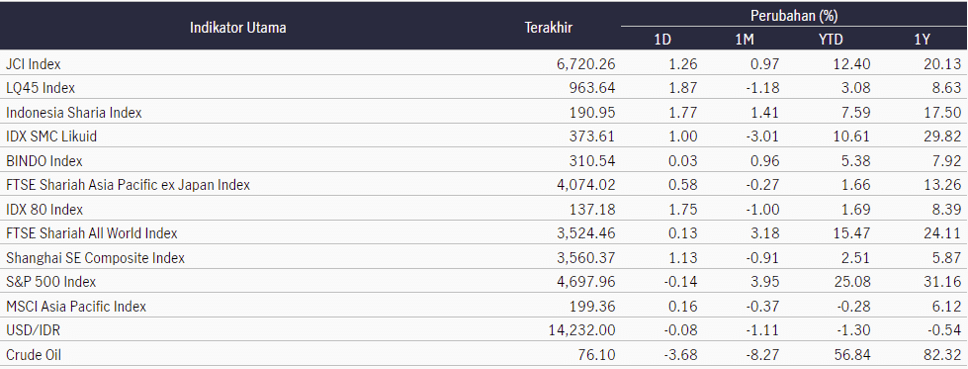
Task: Select the JCI Index row label
Action: 33,64
